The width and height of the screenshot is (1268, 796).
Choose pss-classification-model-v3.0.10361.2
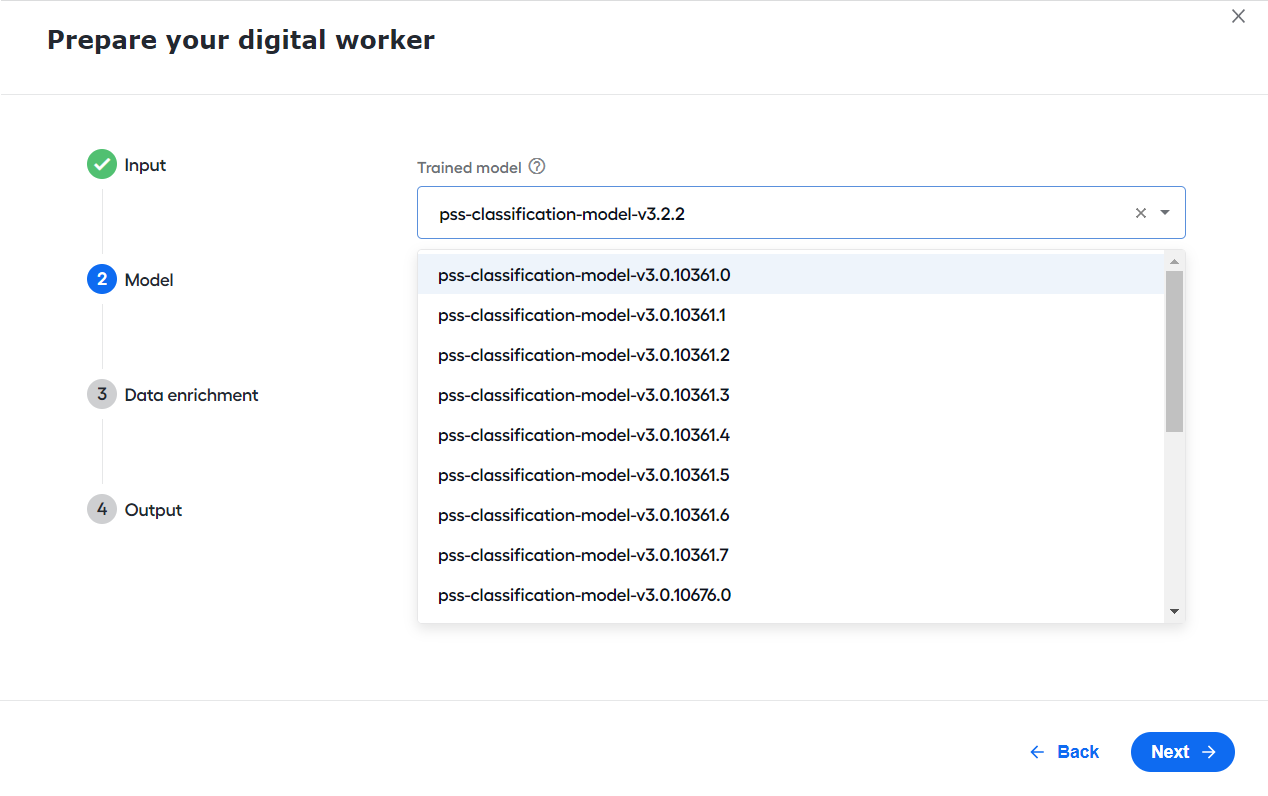[791, 355]
